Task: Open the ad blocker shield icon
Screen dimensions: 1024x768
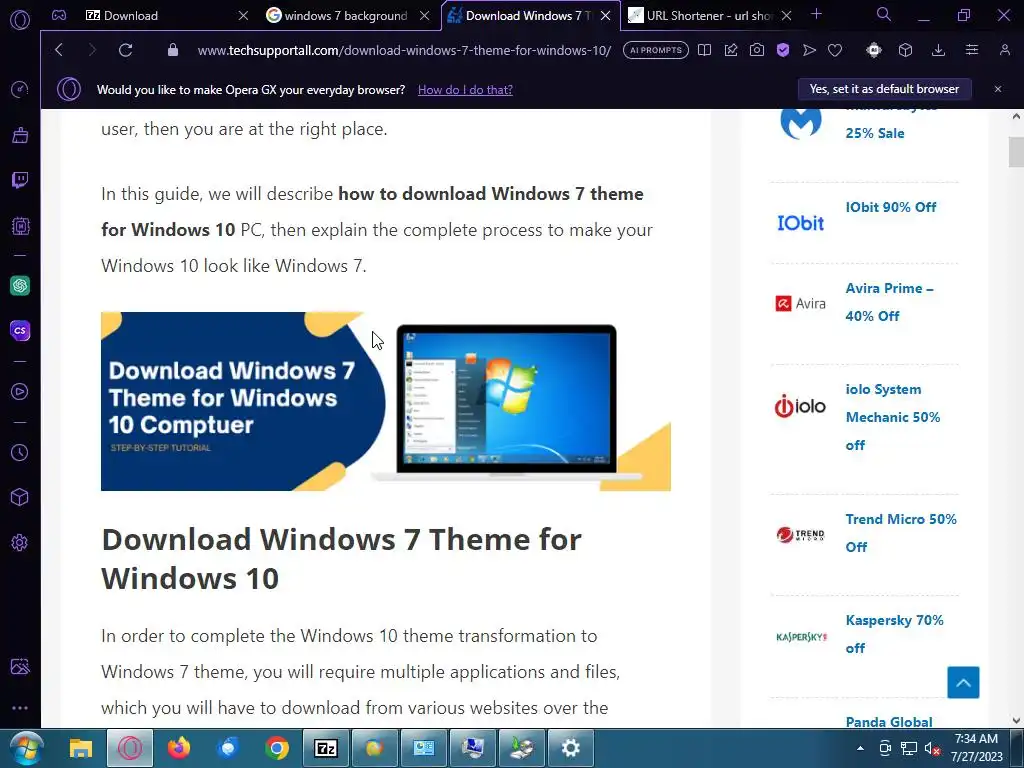Action: click(783, 50)
